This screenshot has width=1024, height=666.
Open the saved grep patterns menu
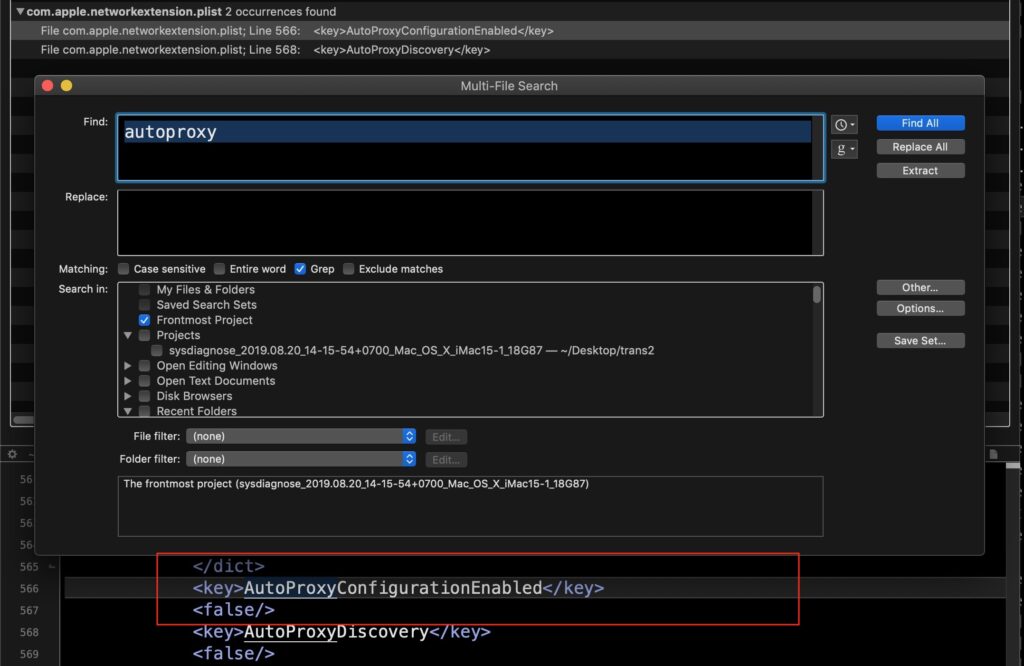pyautogui.click(x=844, y=149)
